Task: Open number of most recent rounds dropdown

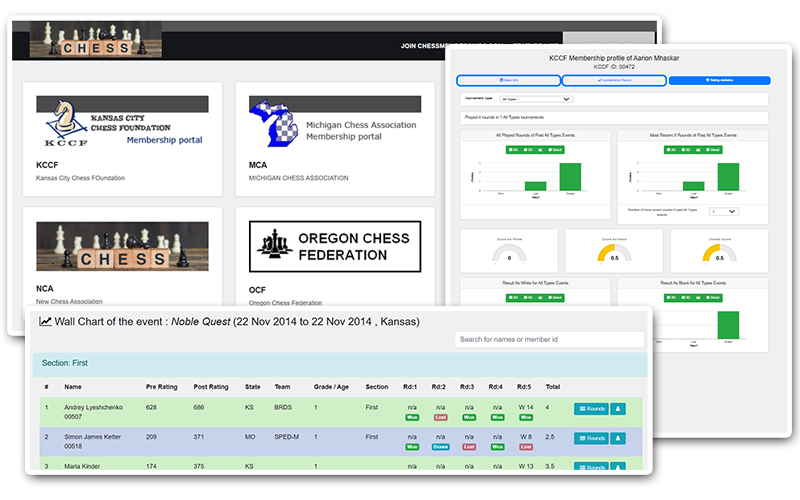Action: (723, 212)
